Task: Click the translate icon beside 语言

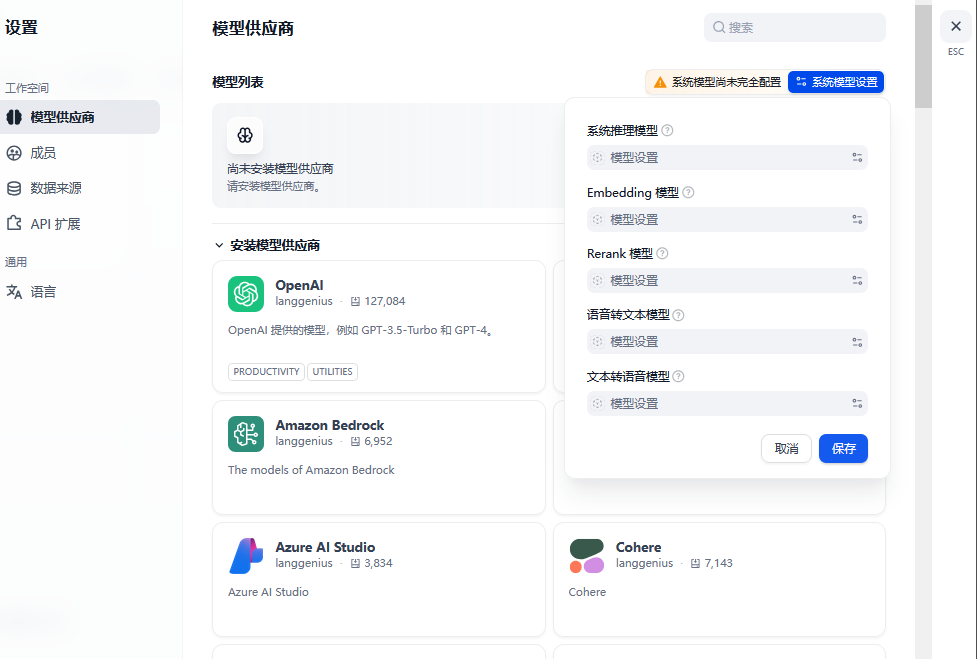Action: [x=14, y=292]
